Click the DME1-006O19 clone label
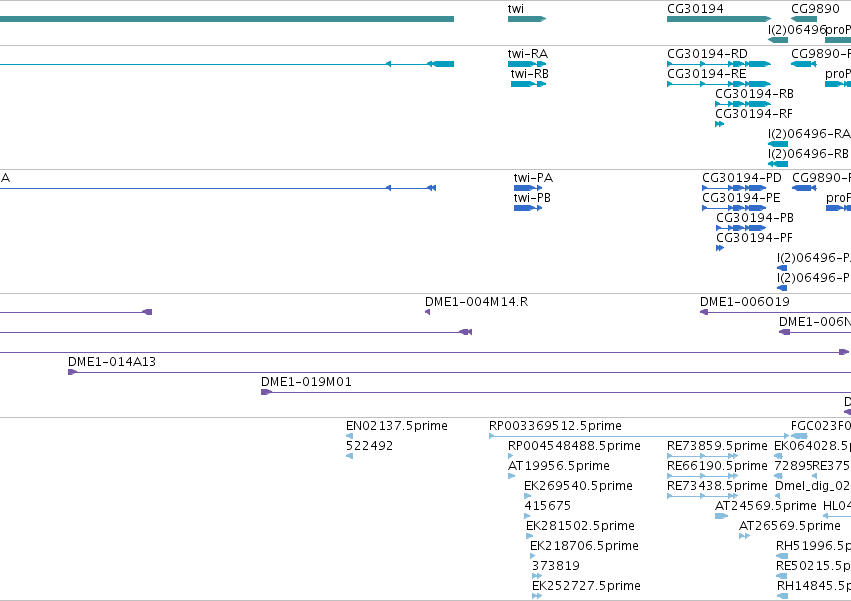Screen dimensions: 851x601 click(x=745, y=302)
